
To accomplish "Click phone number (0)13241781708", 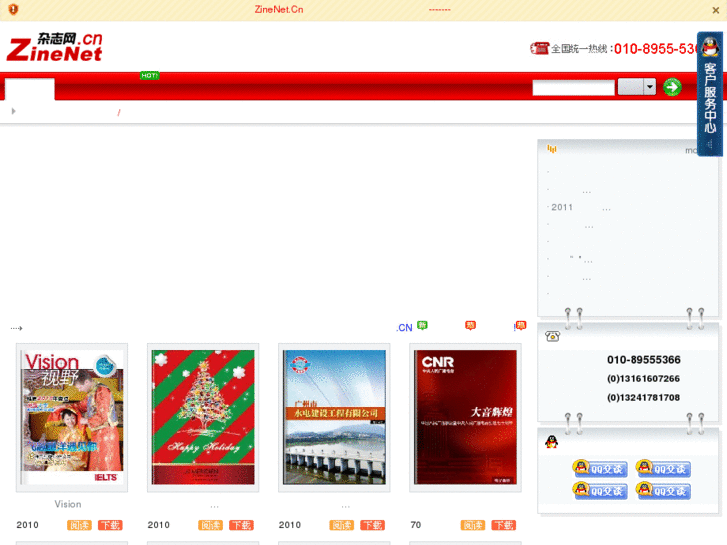I will (644, 398).
